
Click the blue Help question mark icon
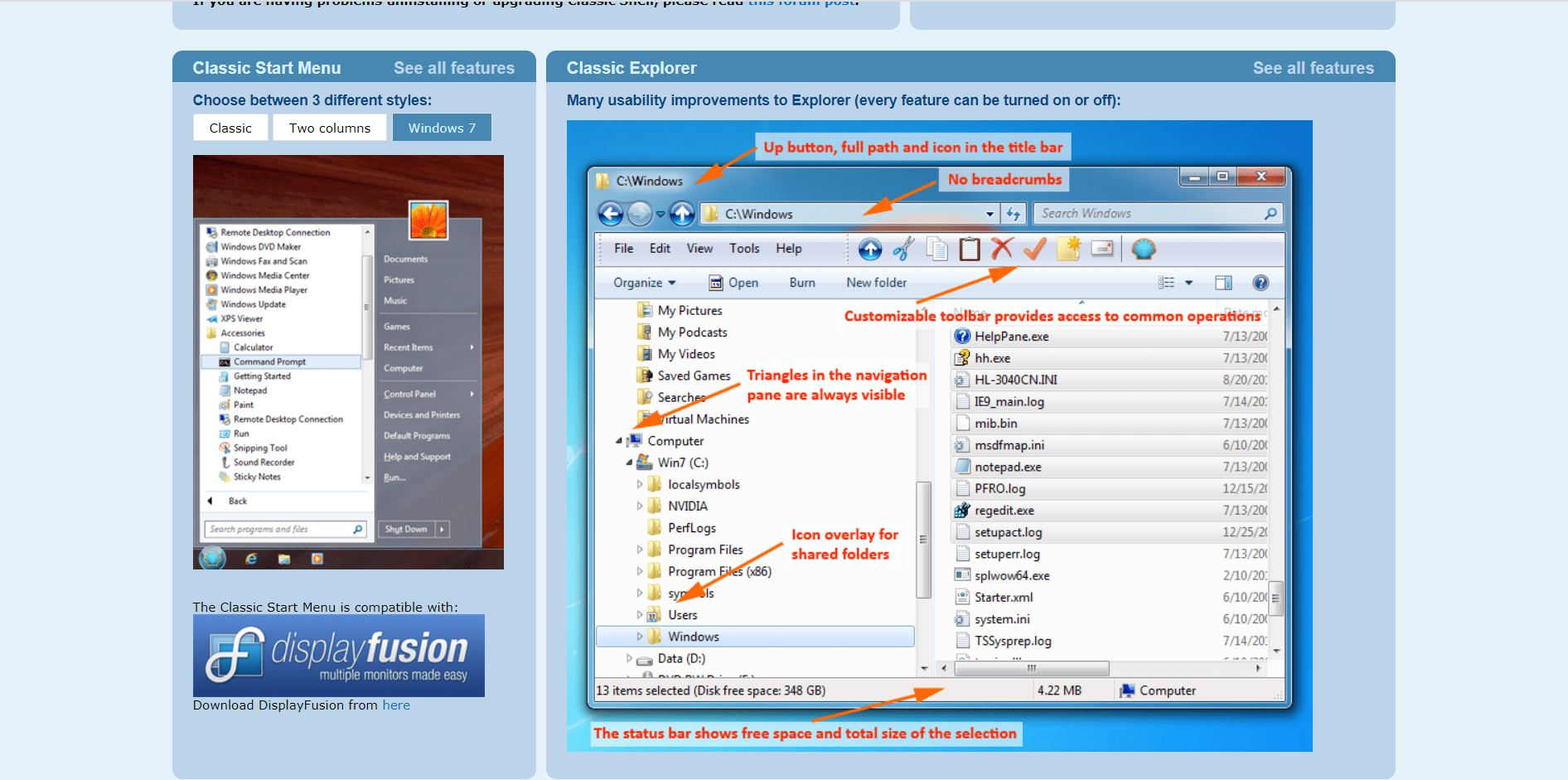coord(1261,283)
